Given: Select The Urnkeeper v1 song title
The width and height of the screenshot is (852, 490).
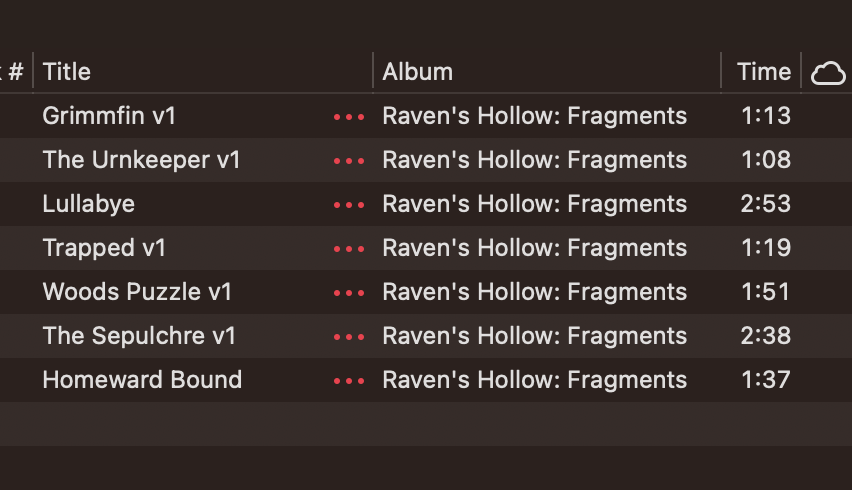Looking at the screenshot, I should tap(141, 160).
